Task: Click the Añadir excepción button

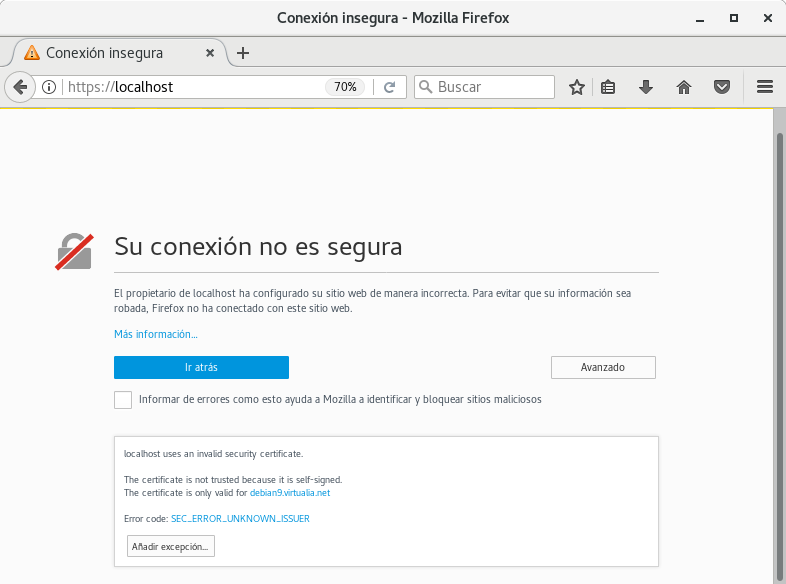Action: pyautogui.click(x=171, y=547)
